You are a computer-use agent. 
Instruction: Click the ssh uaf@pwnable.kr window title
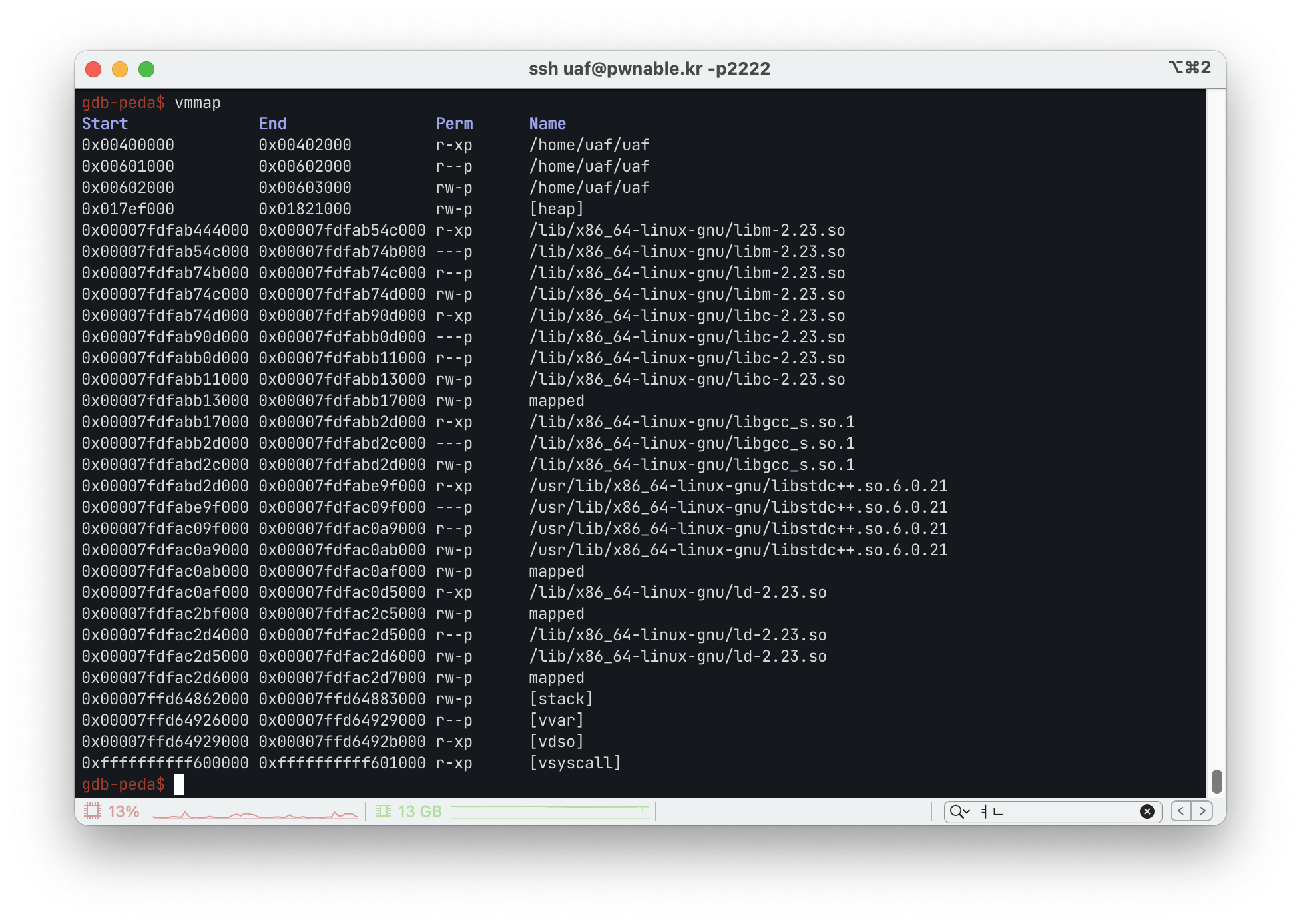[649, 69]
